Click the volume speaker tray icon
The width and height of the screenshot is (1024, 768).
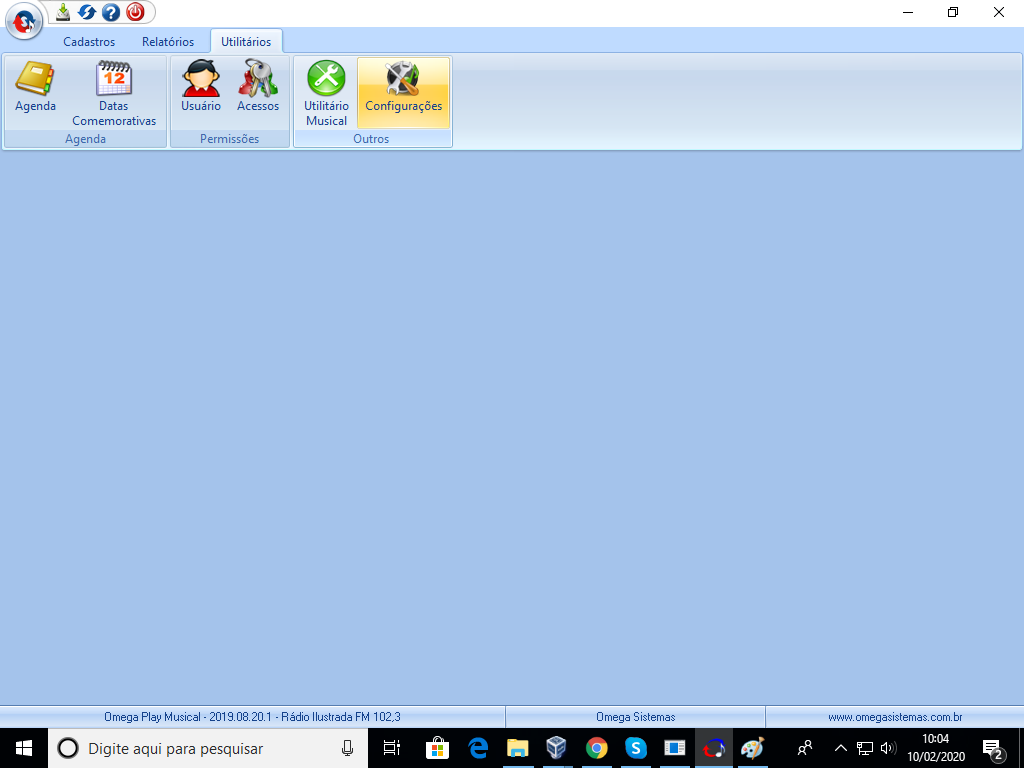coord(888,748)
